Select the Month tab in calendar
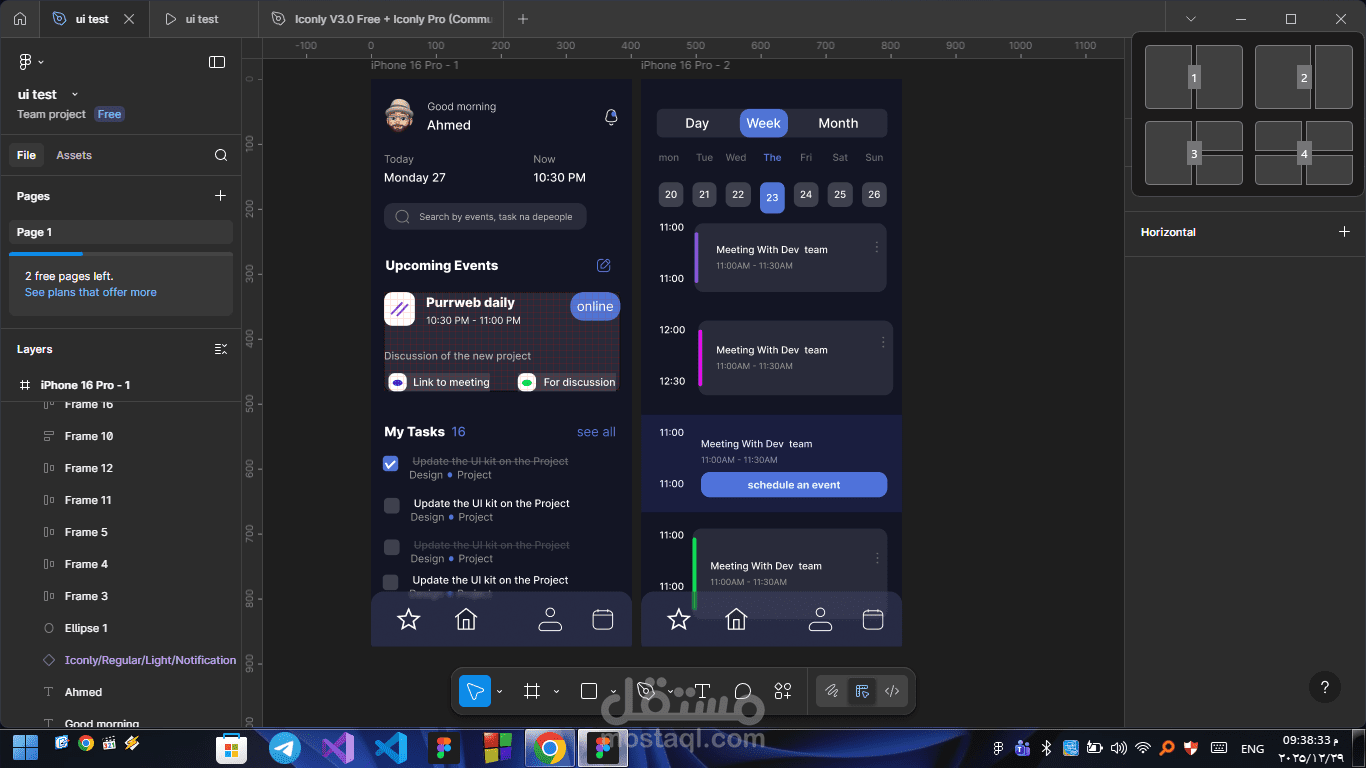Viewport: 1366px width, 768px height. coord(838,123)
